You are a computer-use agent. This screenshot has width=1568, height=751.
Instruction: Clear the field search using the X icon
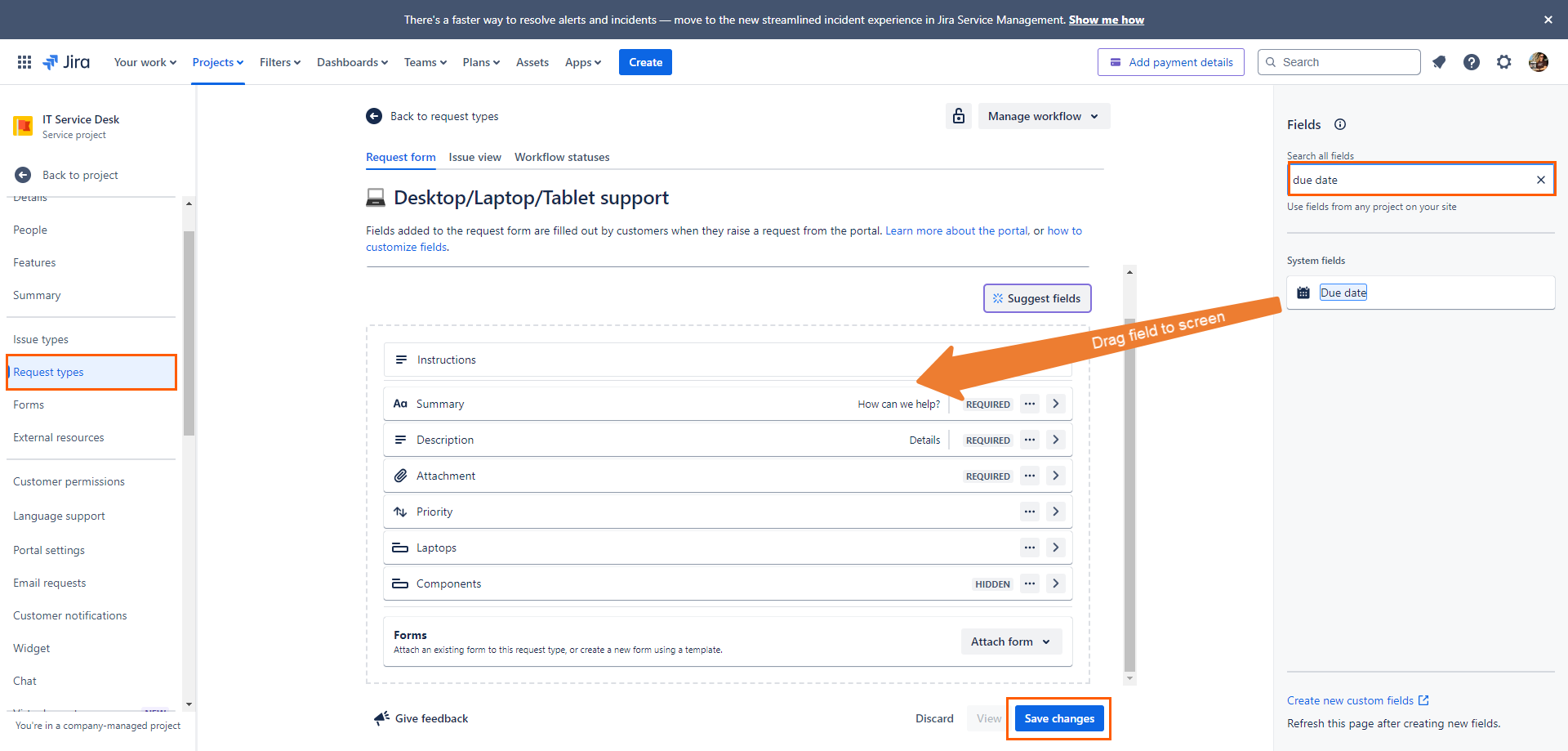(1541, 180)
